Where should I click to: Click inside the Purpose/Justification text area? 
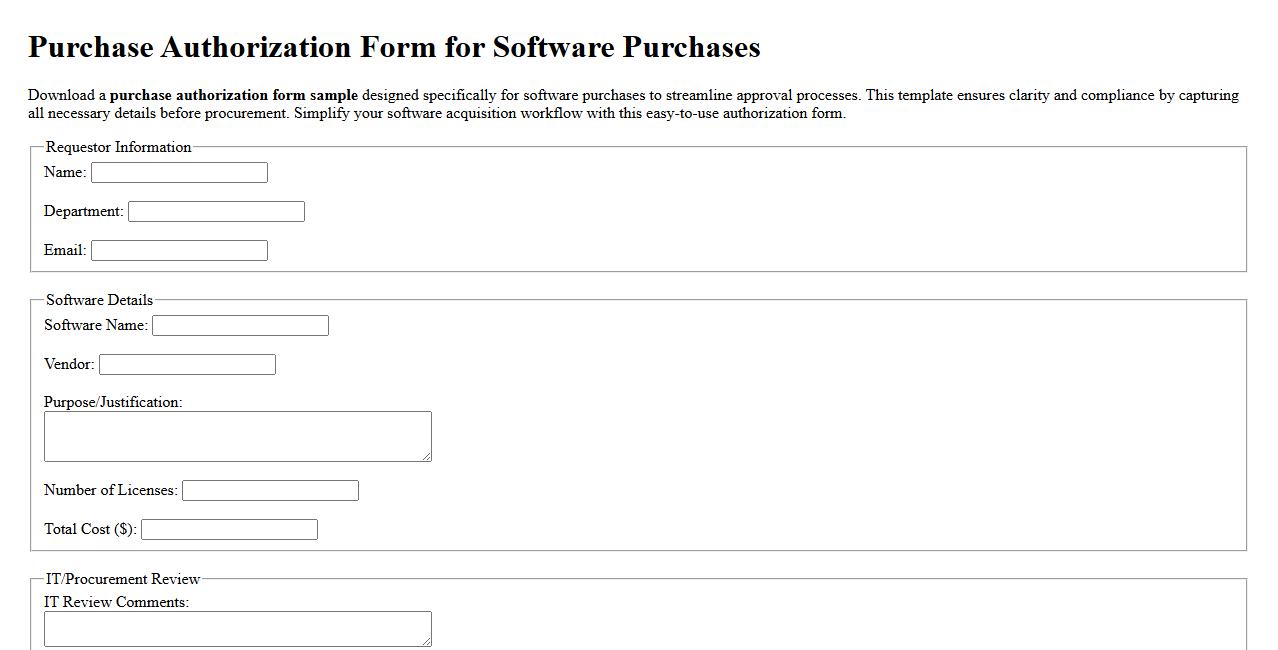(x=237, y=434)
